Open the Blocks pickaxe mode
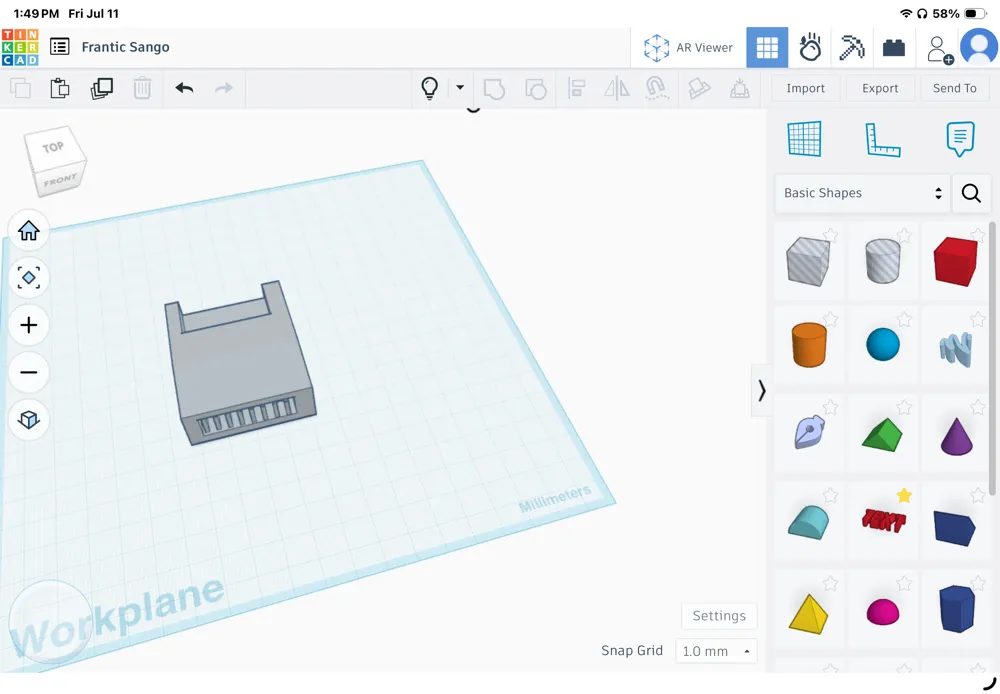Image resolution: width=1000 pixels, height=694 pixels. (851, 47)
